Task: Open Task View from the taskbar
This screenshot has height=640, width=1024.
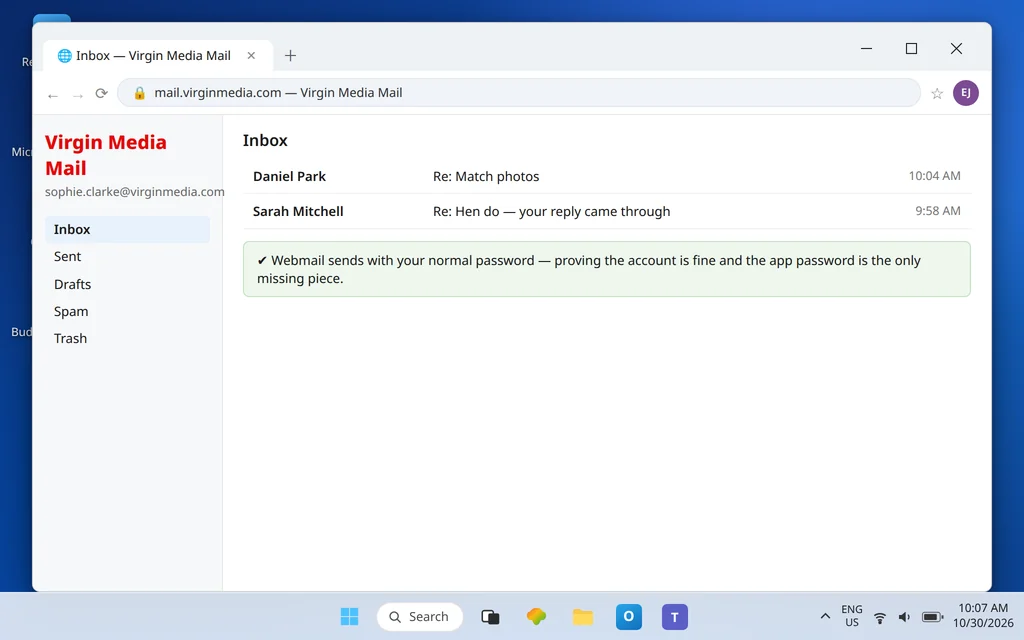Action: 490,616
